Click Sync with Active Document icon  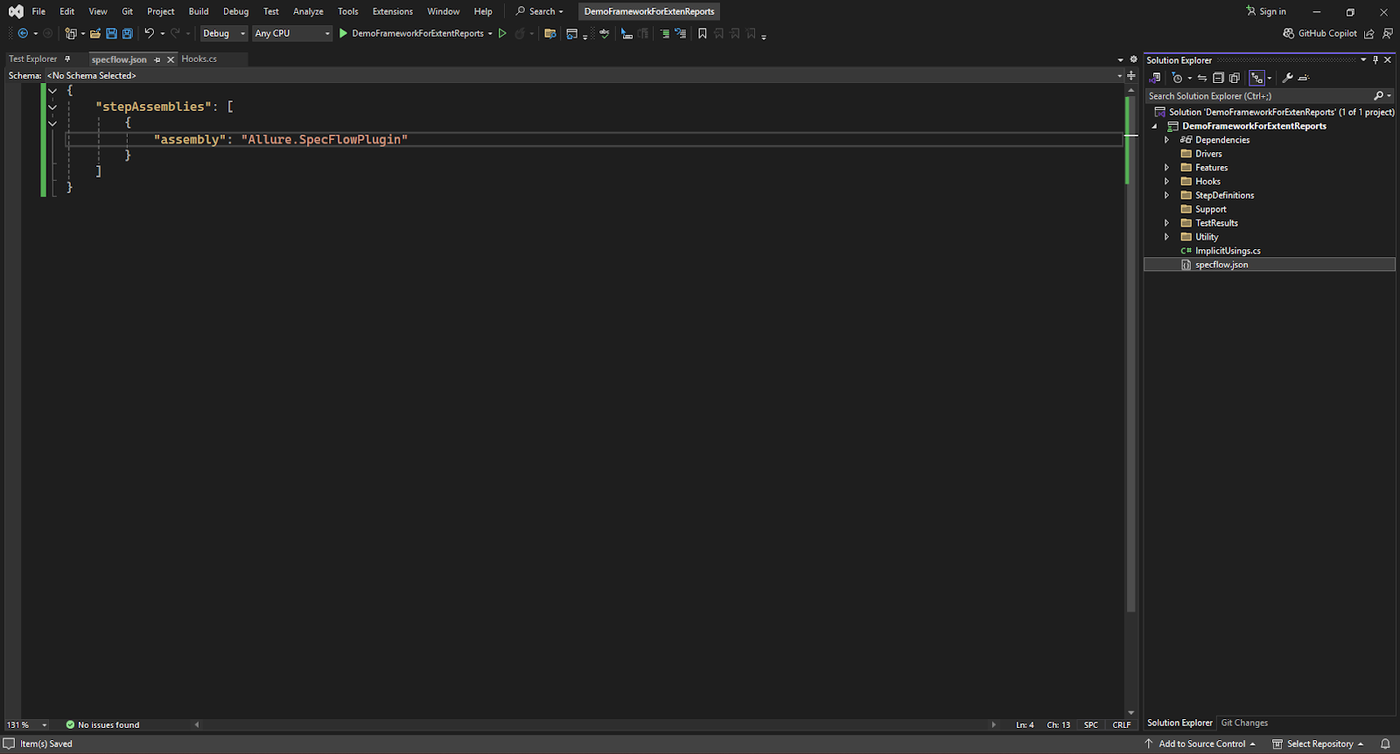pyautogui.click(x=1202, y=77)
